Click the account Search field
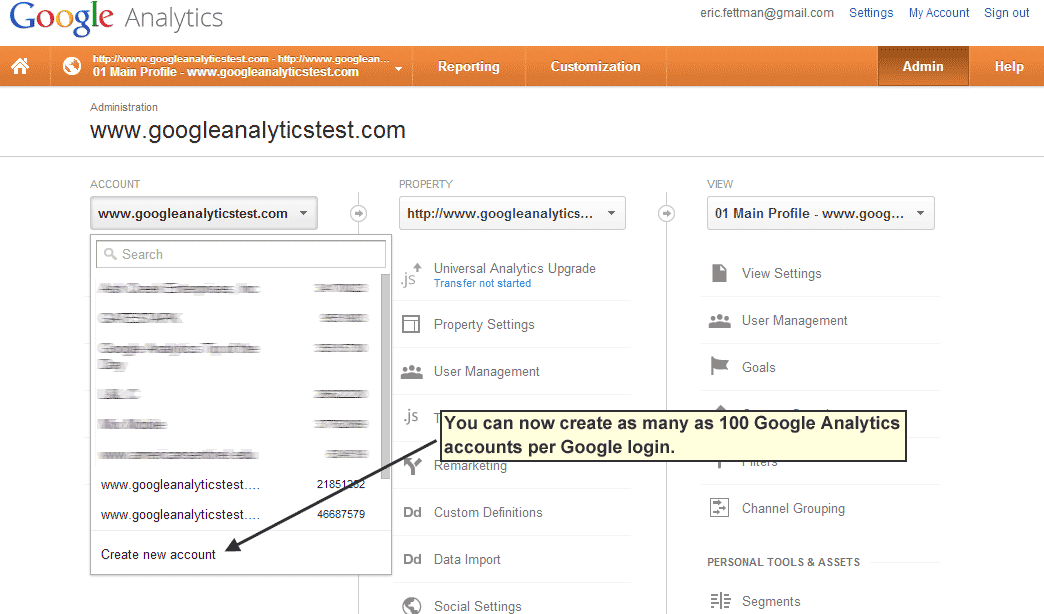Screen dimensions: 1044x614 point(241,254)
